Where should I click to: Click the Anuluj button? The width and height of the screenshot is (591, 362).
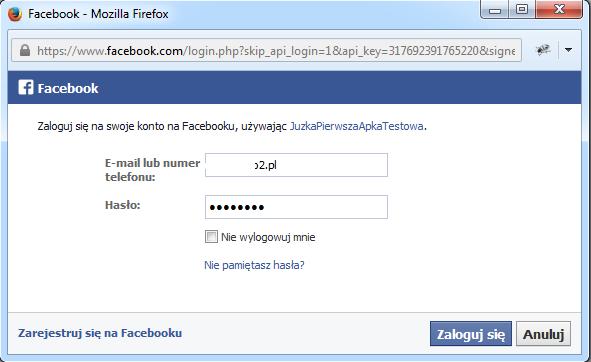(x=544, y=334)
